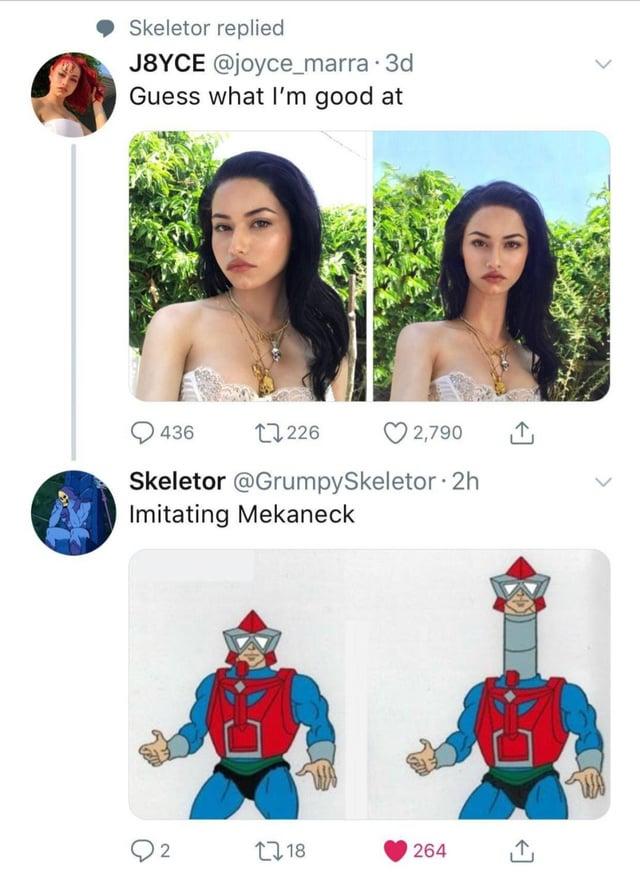Click the reply bubble next to Skeletor replied
The image size is (640, 876).
tap(103, 24)
